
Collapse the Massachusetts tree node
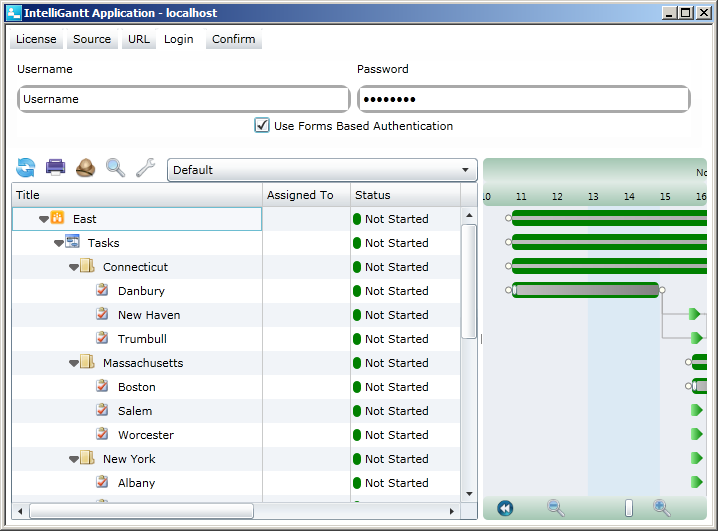coord(74,363)
